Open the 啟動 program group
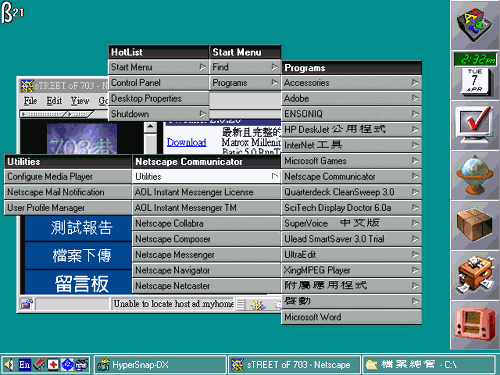The width and height of the screenshot is (500, 375). point(351,301)
